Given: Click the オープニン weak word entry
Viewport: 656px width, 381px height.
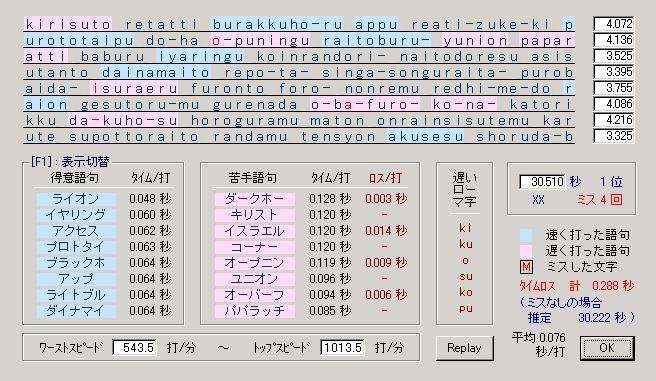Looking at the screenshot, I should (254, 263).
